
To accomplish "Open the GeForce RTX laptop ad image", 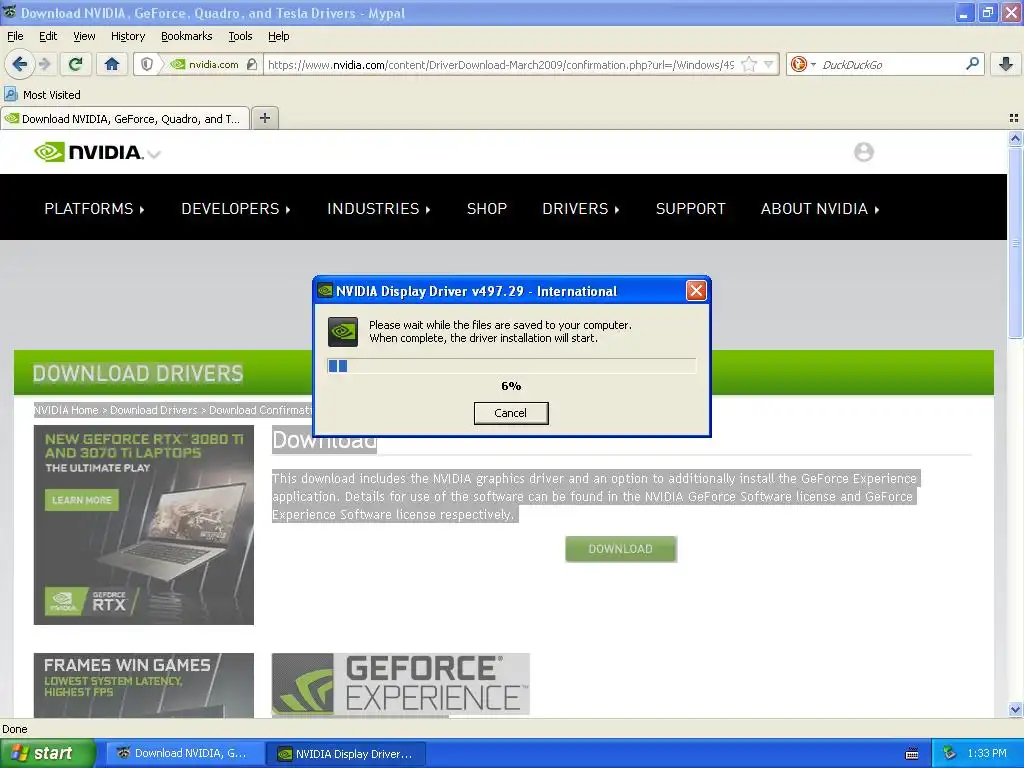I will coord(144,525).
